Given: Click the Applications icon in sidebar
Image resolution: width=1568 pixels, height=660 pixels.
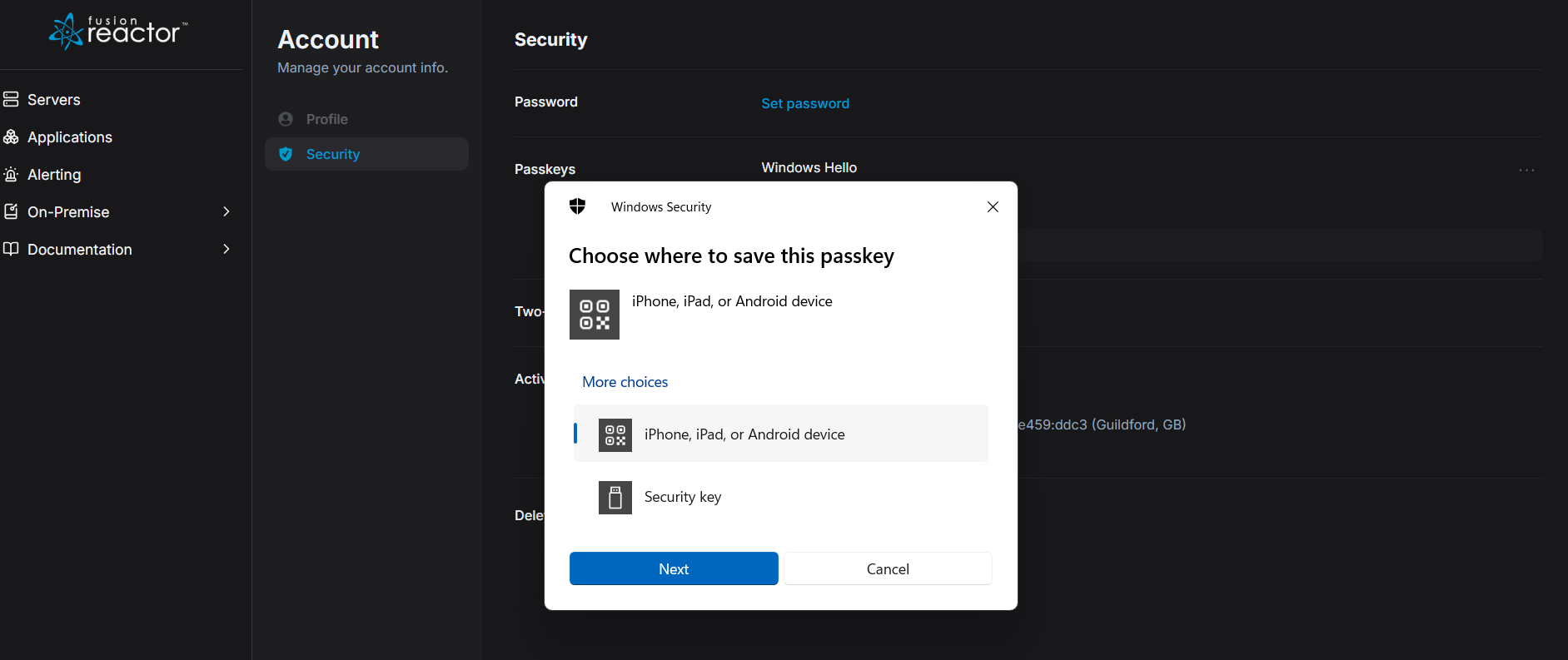Looking at the screenshot, I should (11, 136).
